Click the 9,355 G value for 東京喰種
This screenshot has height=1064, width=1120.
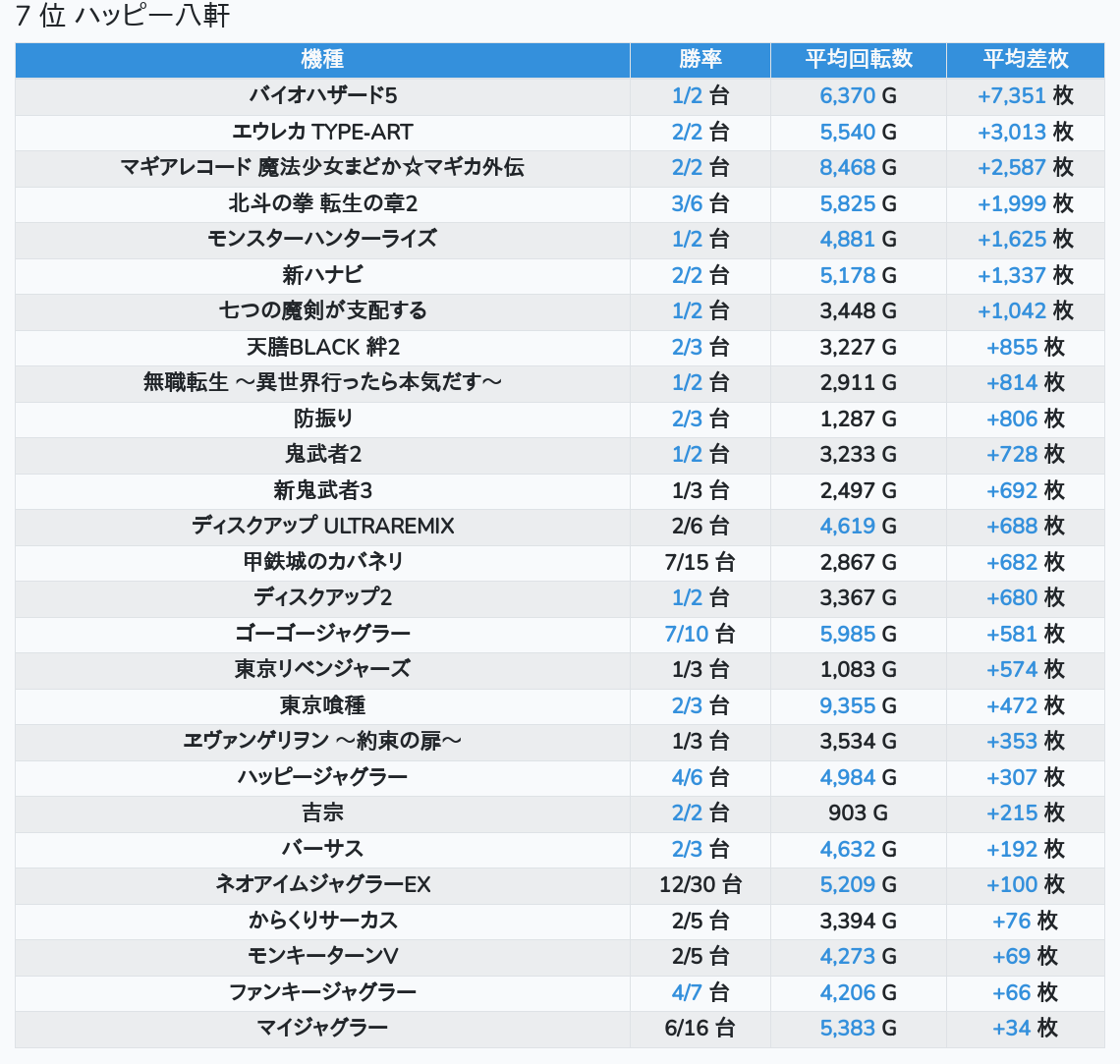pyautogui.click(x=858, y=705)
